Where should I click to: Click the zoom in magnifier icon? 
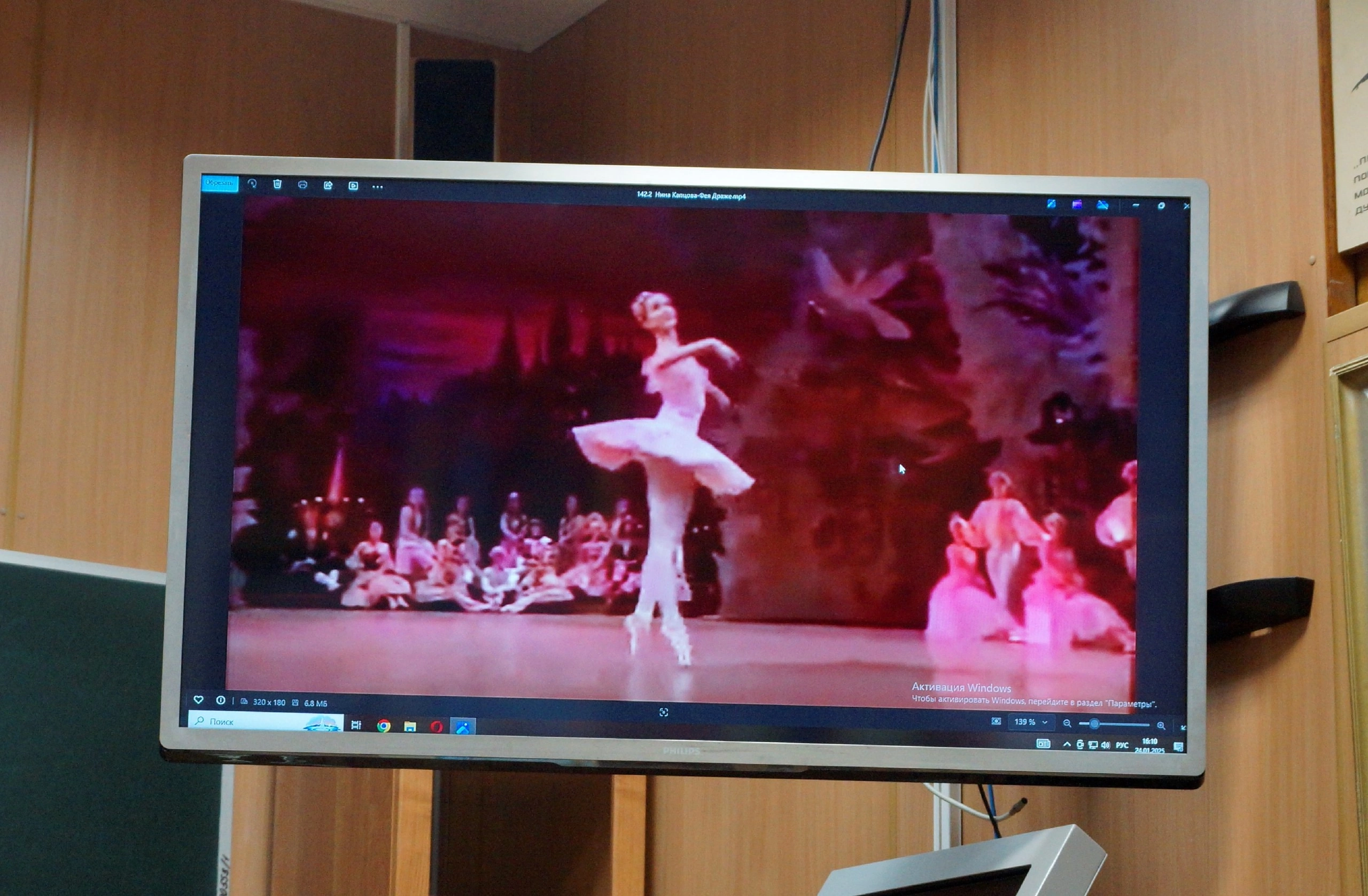point(1161,726)
